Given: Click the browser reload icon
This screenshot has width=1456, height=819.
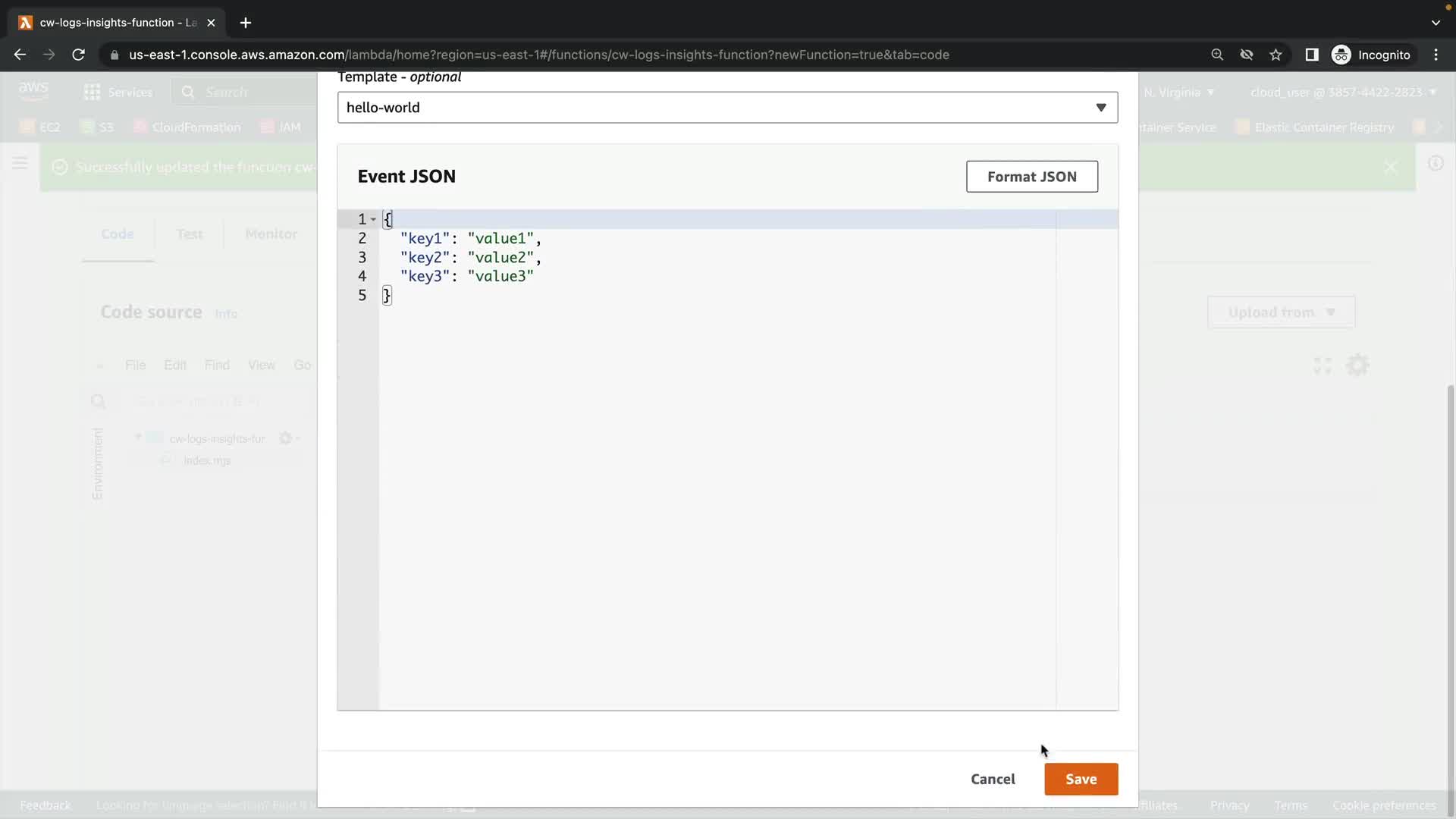Looking at the screenshot, I should tap(78, 55).
